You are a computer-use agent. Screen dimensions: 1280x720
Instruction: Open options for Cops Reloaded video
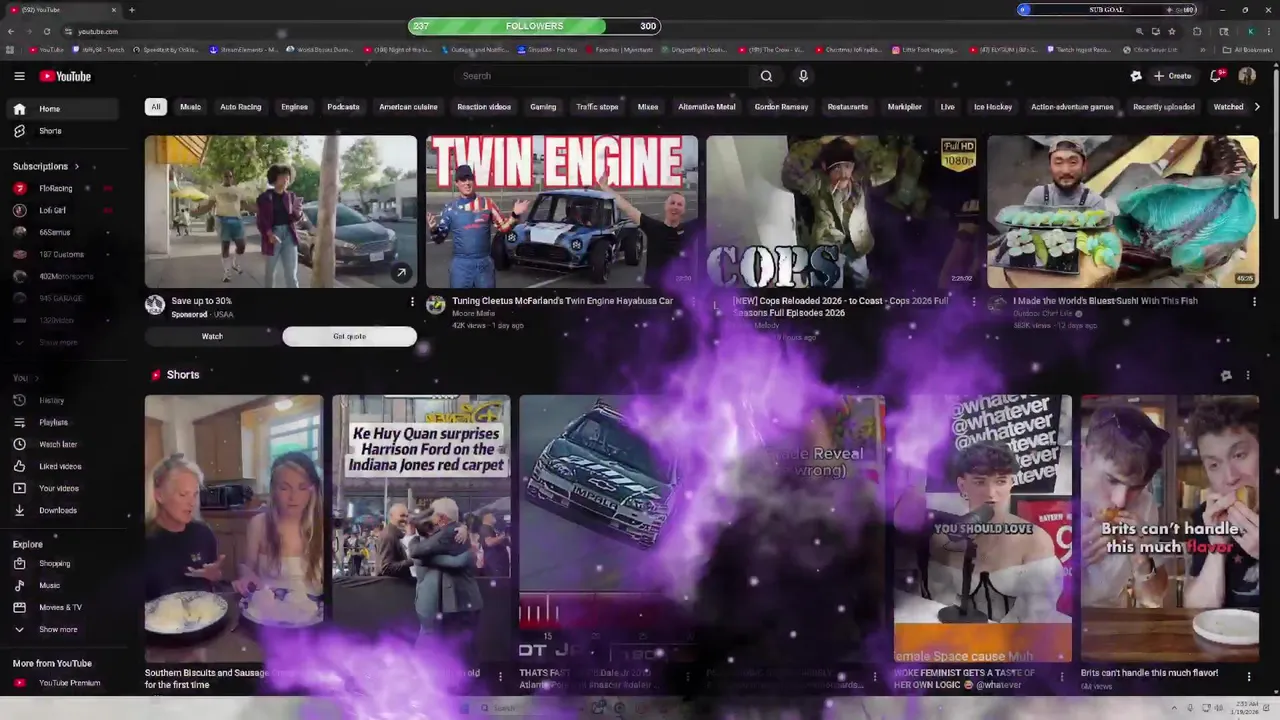973,301
